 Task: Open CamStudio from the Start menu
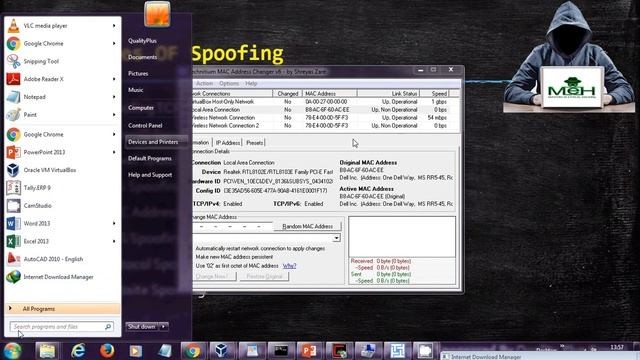pos(62,206)
